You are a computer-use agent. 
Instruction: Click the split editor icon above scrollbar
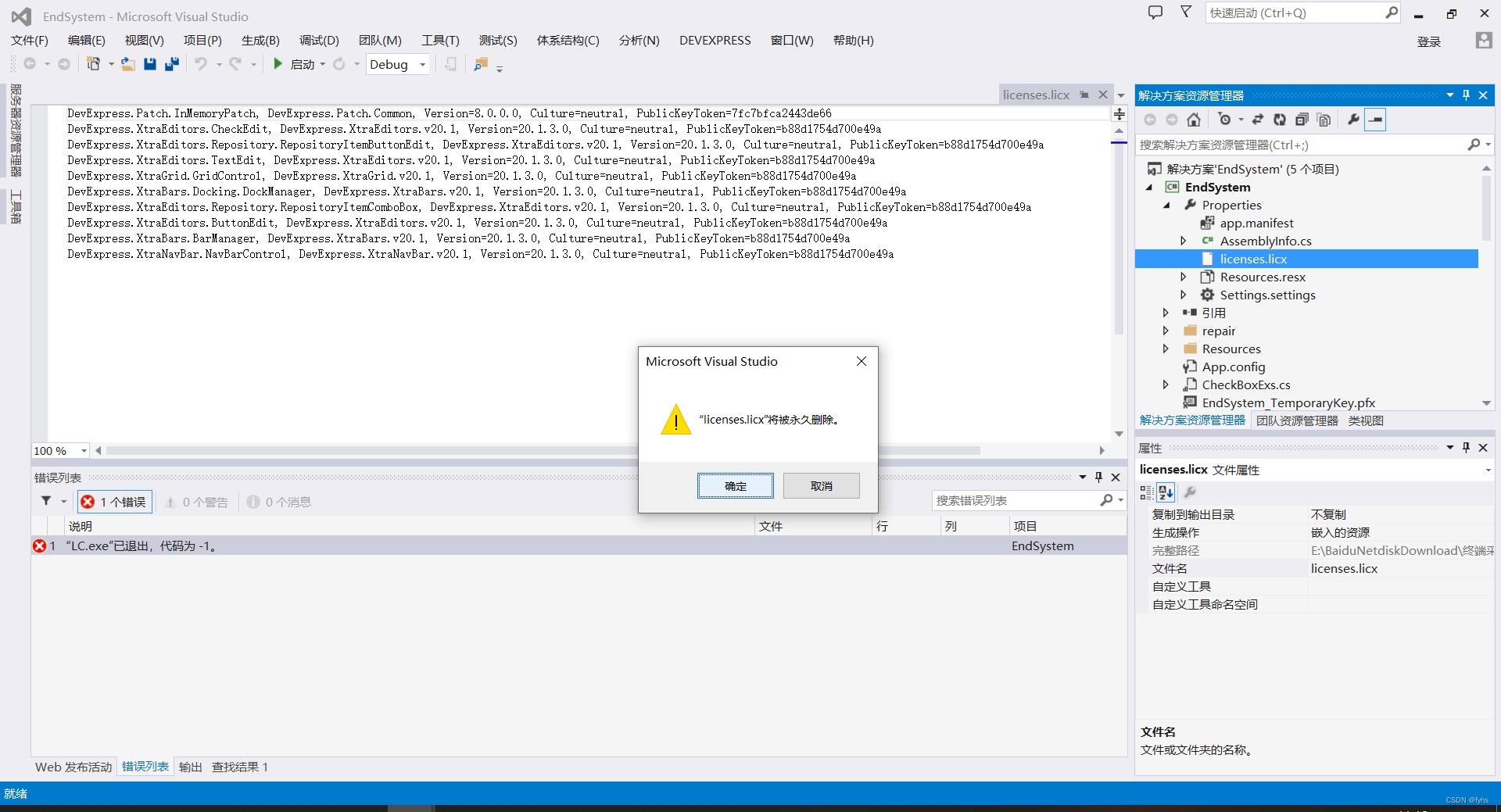pos(1119,114)
